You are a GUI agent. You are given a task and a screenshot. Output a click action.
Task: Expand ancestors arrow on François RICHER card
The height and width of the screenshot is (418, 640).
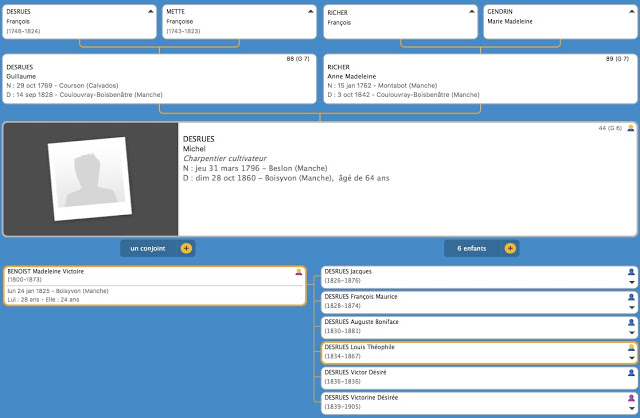pyautogui.click(x=470, y=11)
